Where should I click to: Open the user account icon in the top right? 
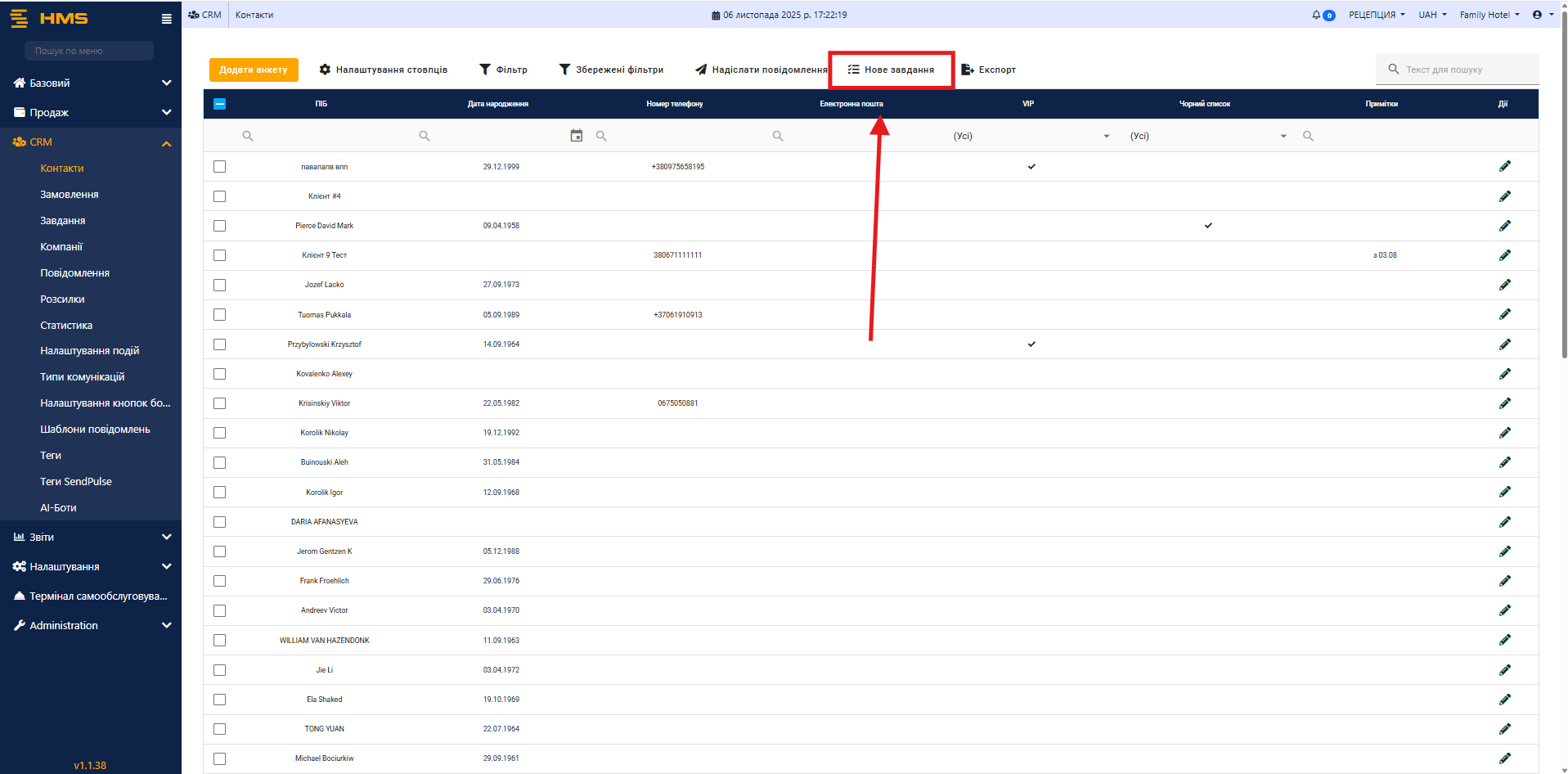(x=1537, y=15)
